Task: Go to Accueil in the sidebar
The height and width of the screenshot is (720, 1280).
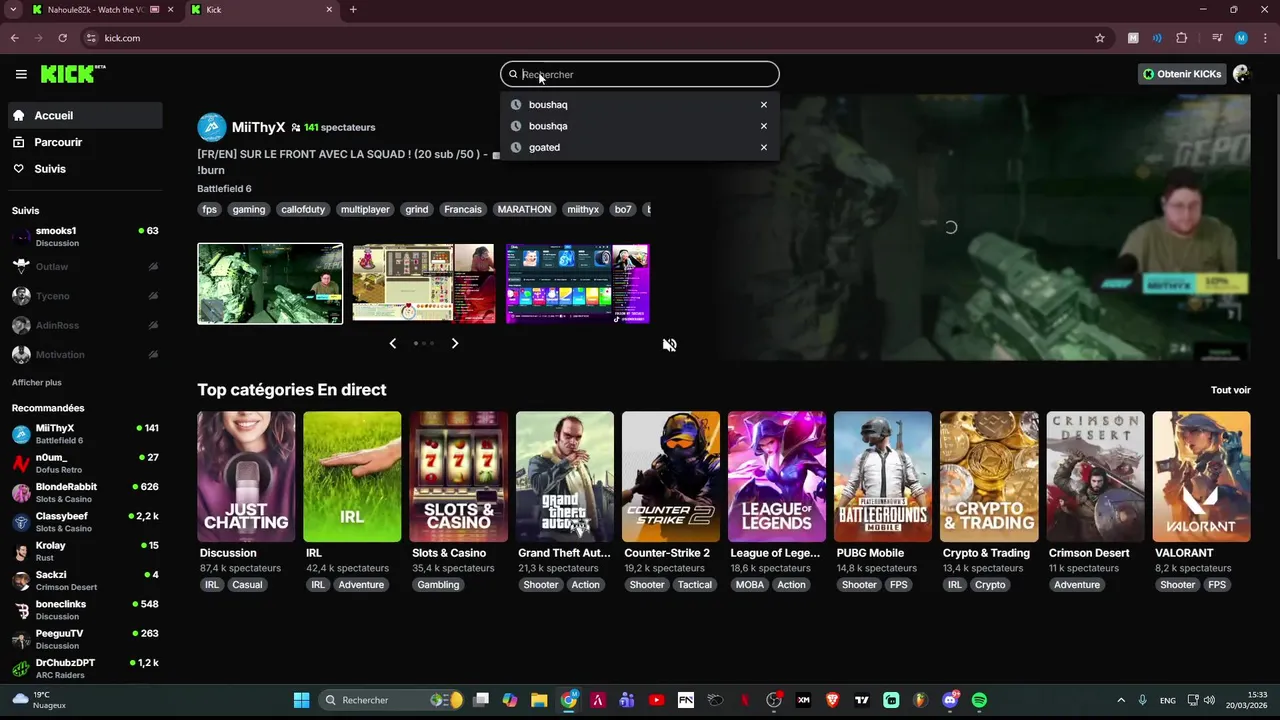Action: coord(86,115)
